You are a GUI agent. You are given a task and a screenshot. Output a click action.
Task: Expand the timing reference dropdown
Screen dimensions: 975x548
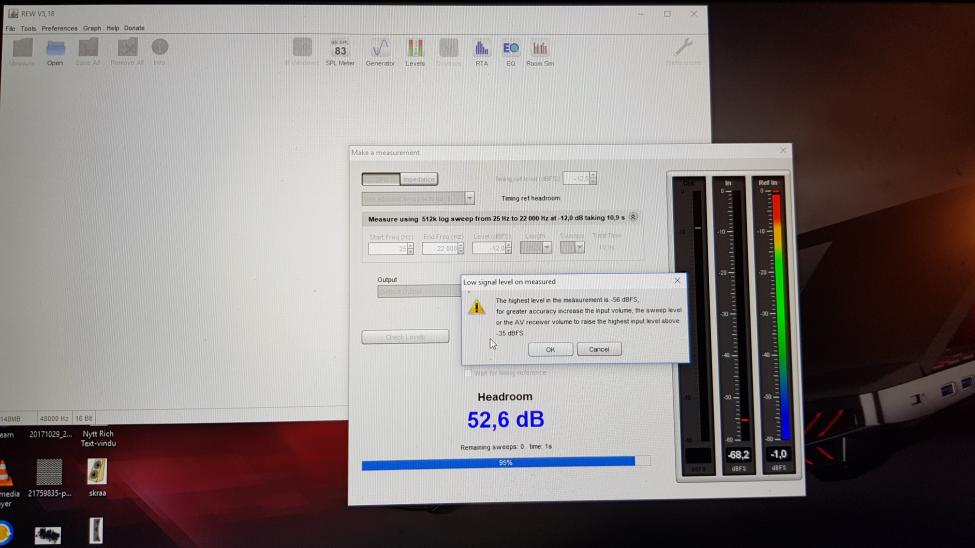coord(469,198)
